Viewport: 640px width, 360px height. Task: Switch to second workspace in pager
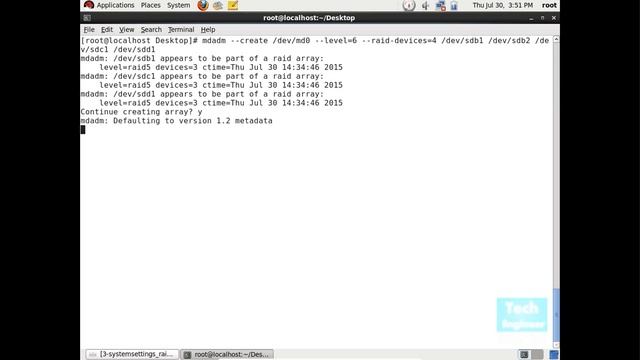pyautogui.click(x=537, y=354)
